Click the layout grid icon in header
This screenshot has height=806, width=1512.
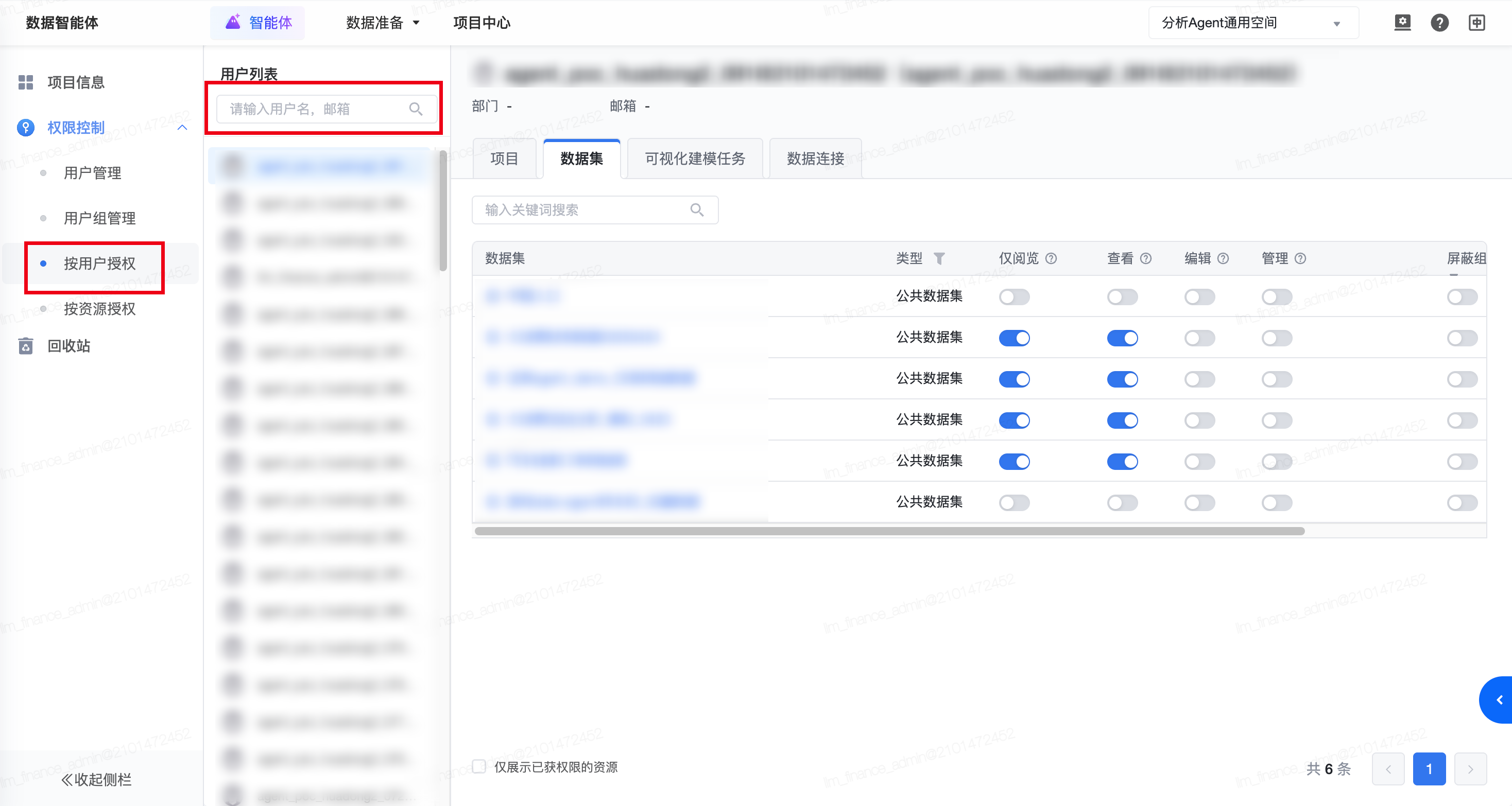pyautogui.click(x=1476, y=23)
